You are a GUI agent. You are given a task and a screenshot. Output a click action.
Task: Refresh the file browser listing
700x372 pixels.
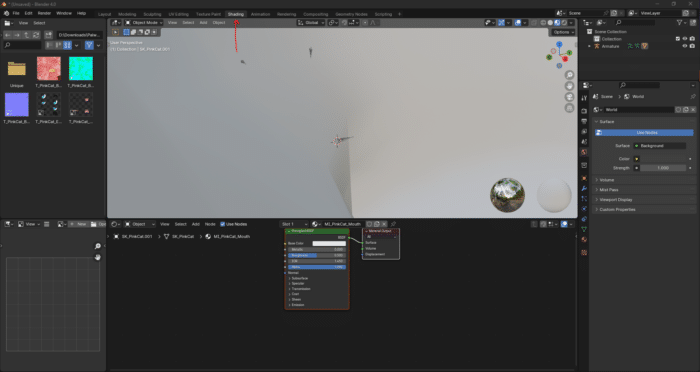pos(36,35)
